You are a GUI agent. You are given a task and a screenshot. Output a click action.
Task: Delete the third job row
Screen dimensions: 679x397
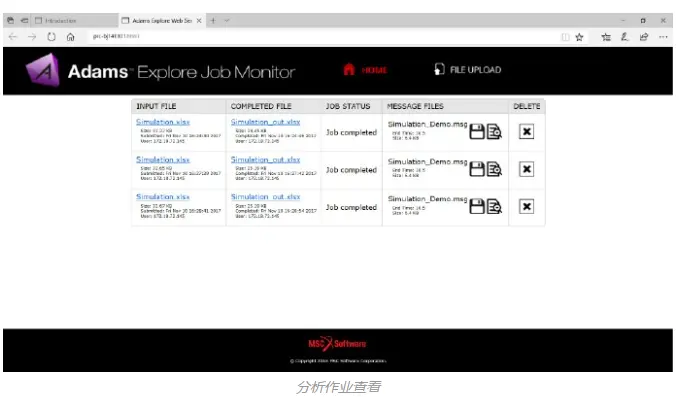pyautogui.click(x=527, y=207)
